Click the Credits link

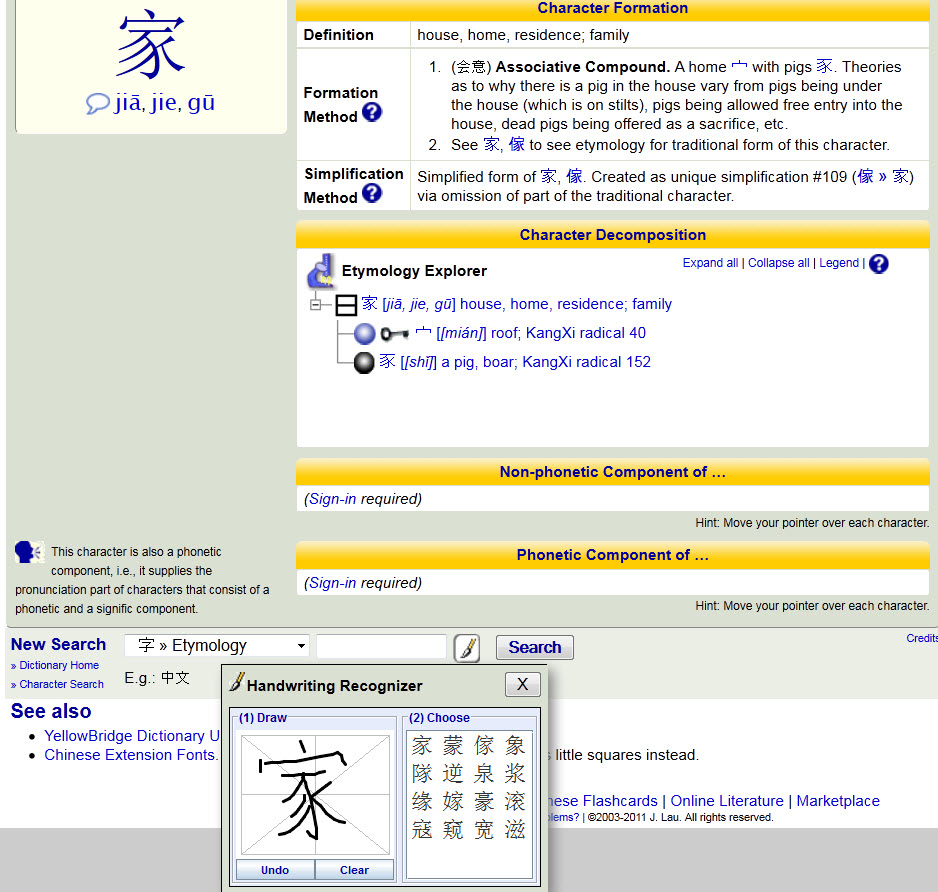[x=921, y=638]
